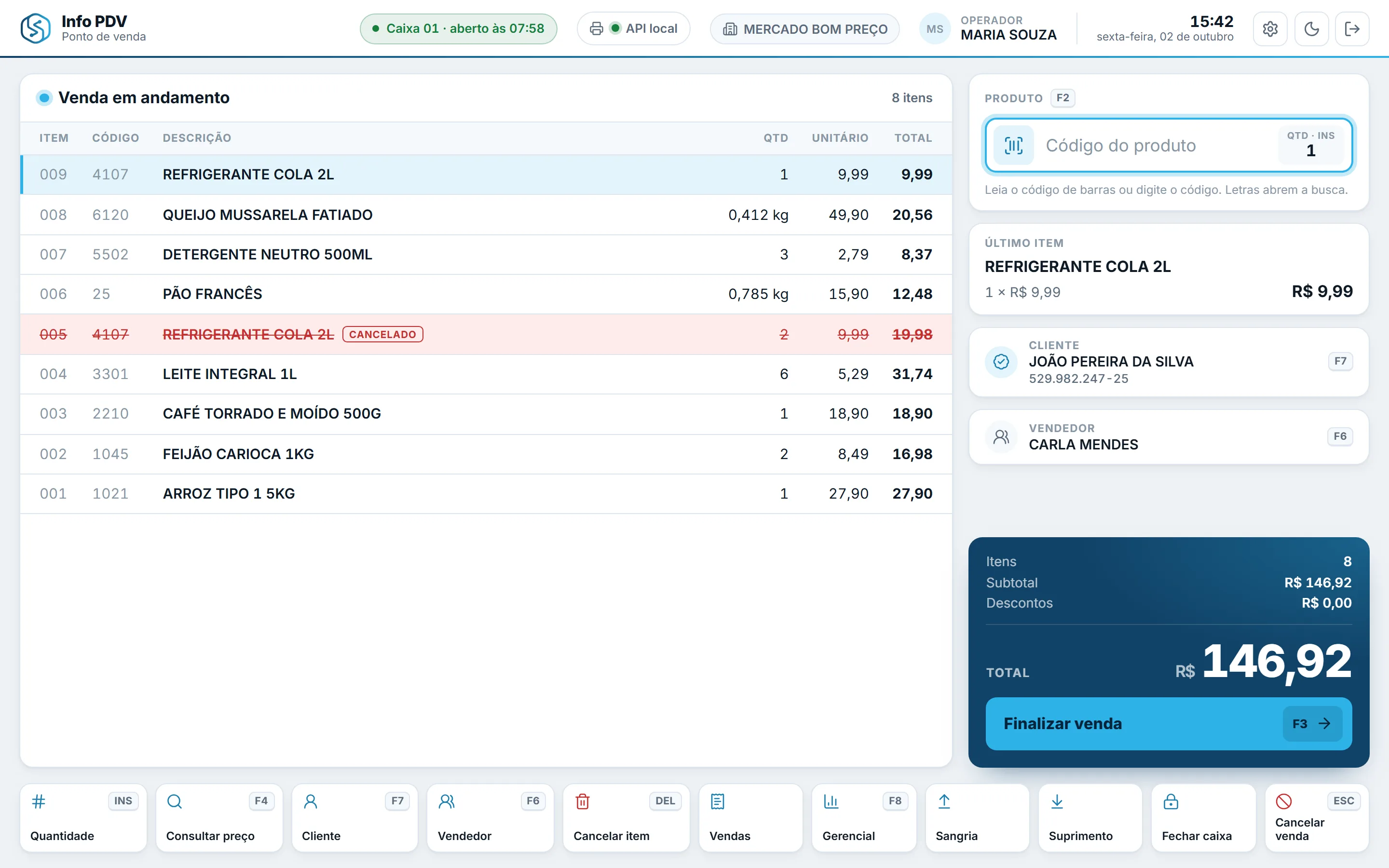Click the MS operator avatar
The height and width of the screenshot is (868, 1389).
(x=934, y=29)
